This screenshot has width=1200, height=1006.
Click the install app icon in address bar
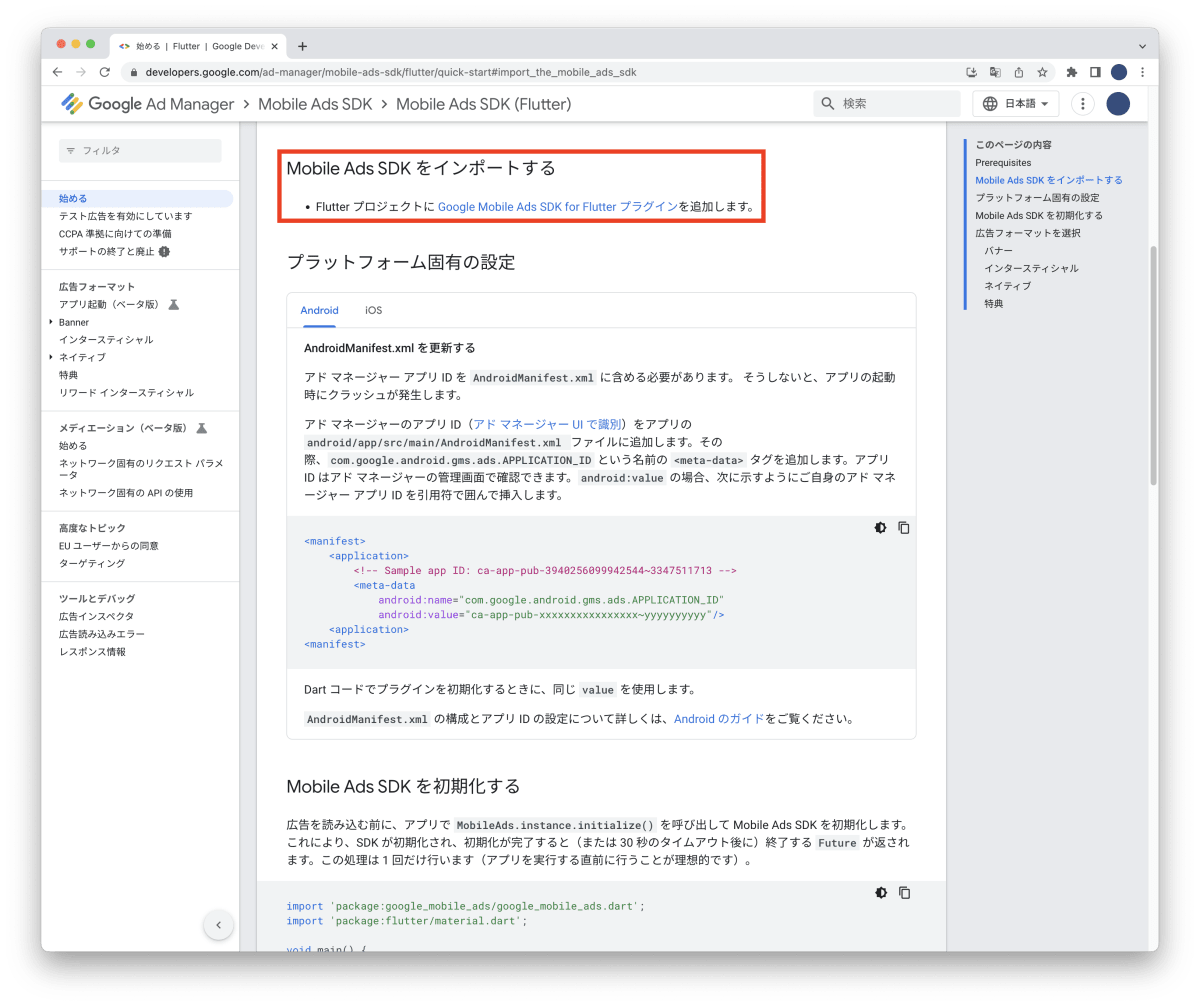pyautogui.click(x=971, y=72)
